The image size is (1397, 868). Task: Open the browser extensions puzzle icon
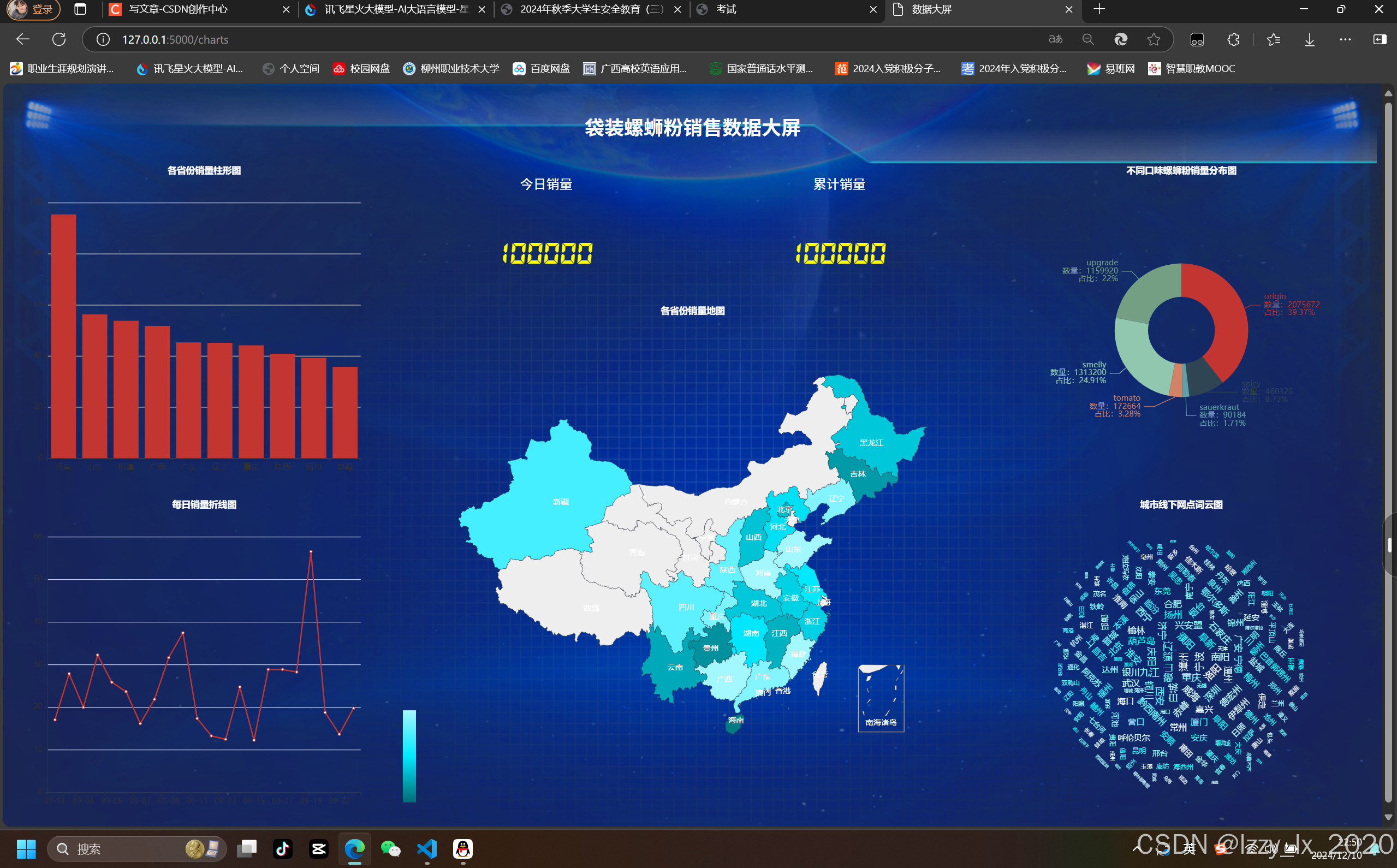1233,39
